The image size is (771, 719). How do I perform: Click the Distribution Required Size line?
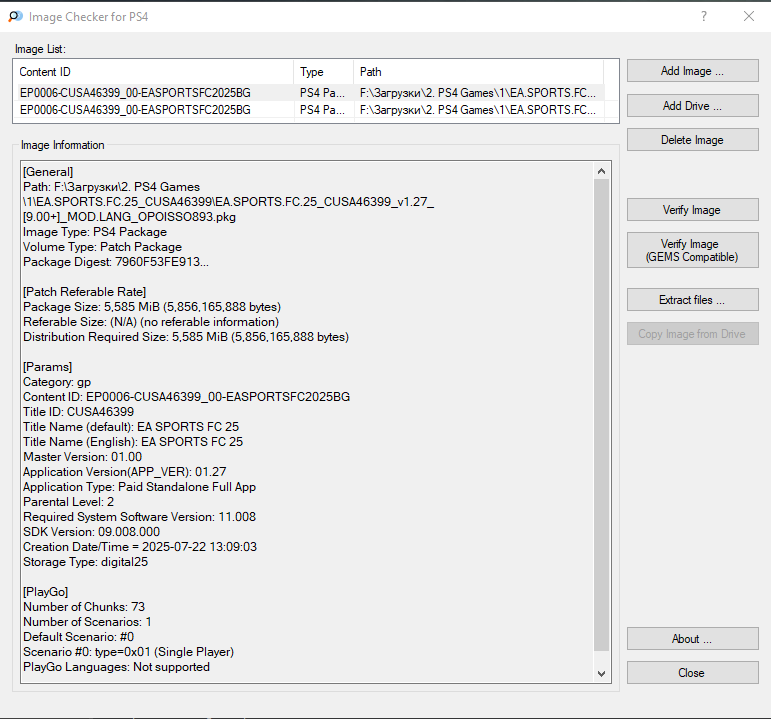(x=186, y=337)
